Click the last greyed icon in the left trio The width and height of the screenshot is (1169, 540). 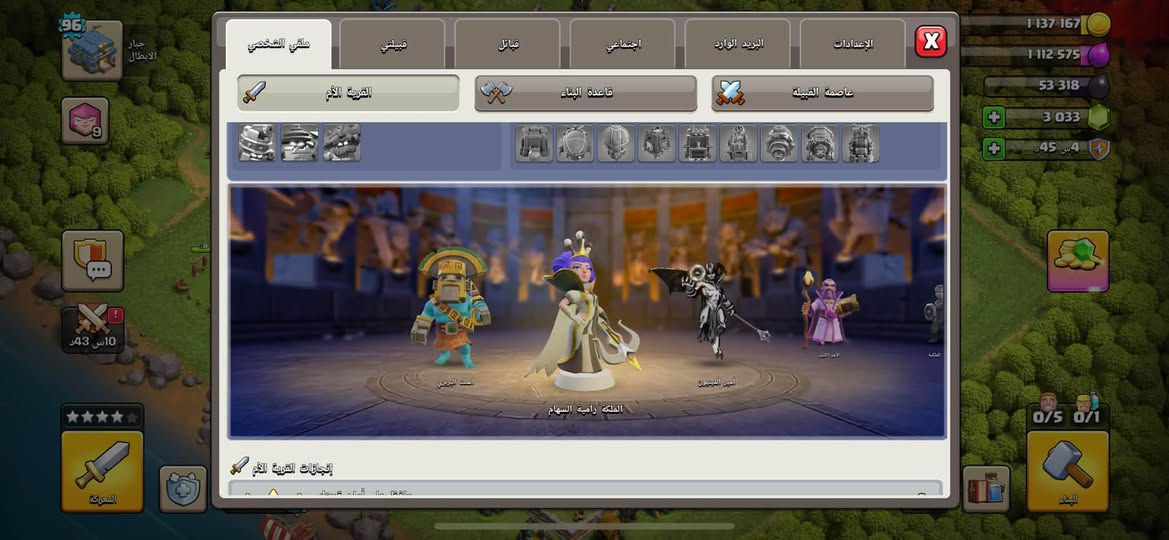click(x=341, y=143)
